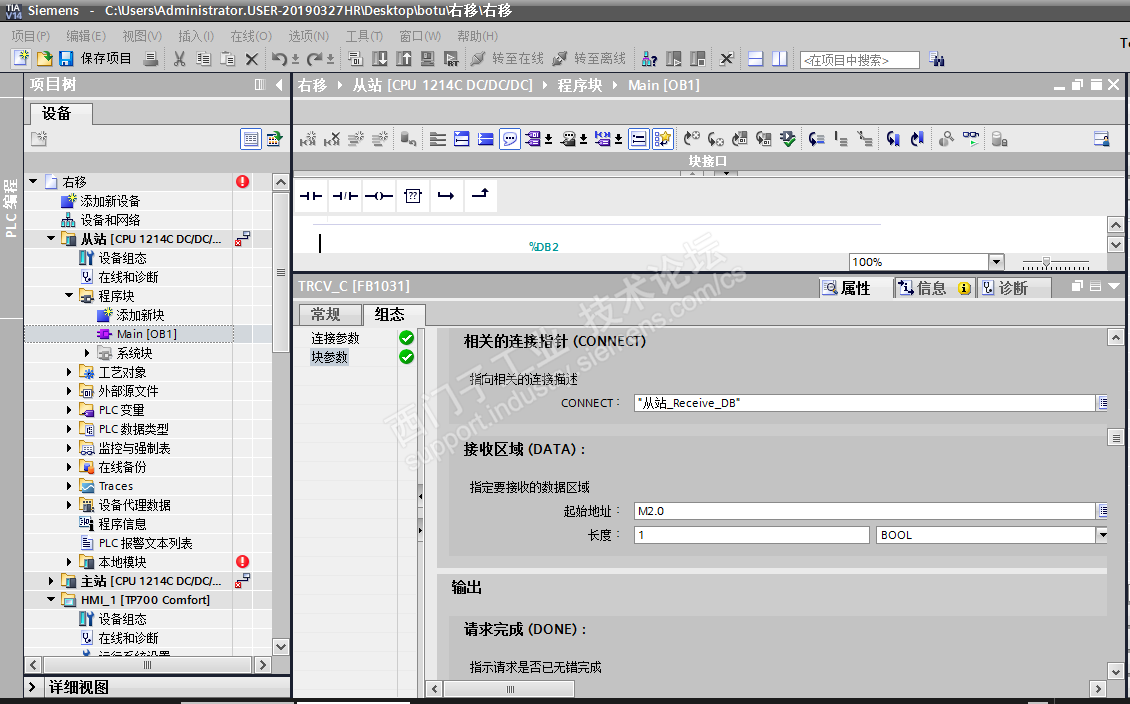This screenshot has width=1130, height=704.
Task: Click the Cut scissors icon
Action: (179, 58)
